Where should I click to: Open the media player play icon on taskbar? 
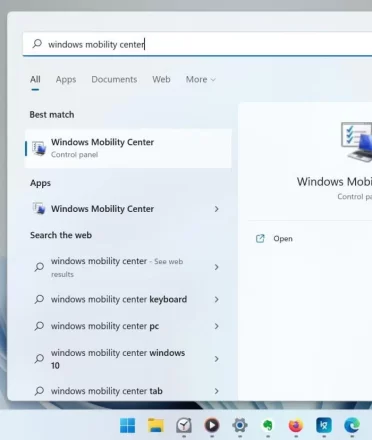212,426
